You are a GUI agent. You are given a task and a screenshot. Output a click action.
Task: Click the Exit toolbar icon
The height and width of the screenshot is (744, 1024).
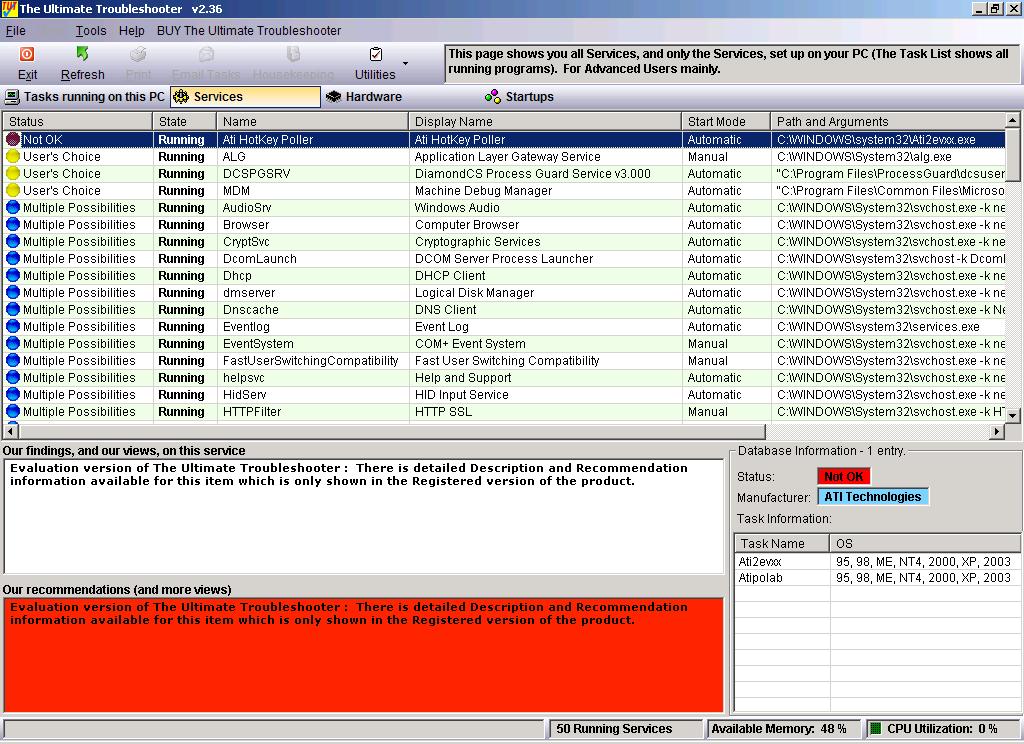[x=27, y=54]
